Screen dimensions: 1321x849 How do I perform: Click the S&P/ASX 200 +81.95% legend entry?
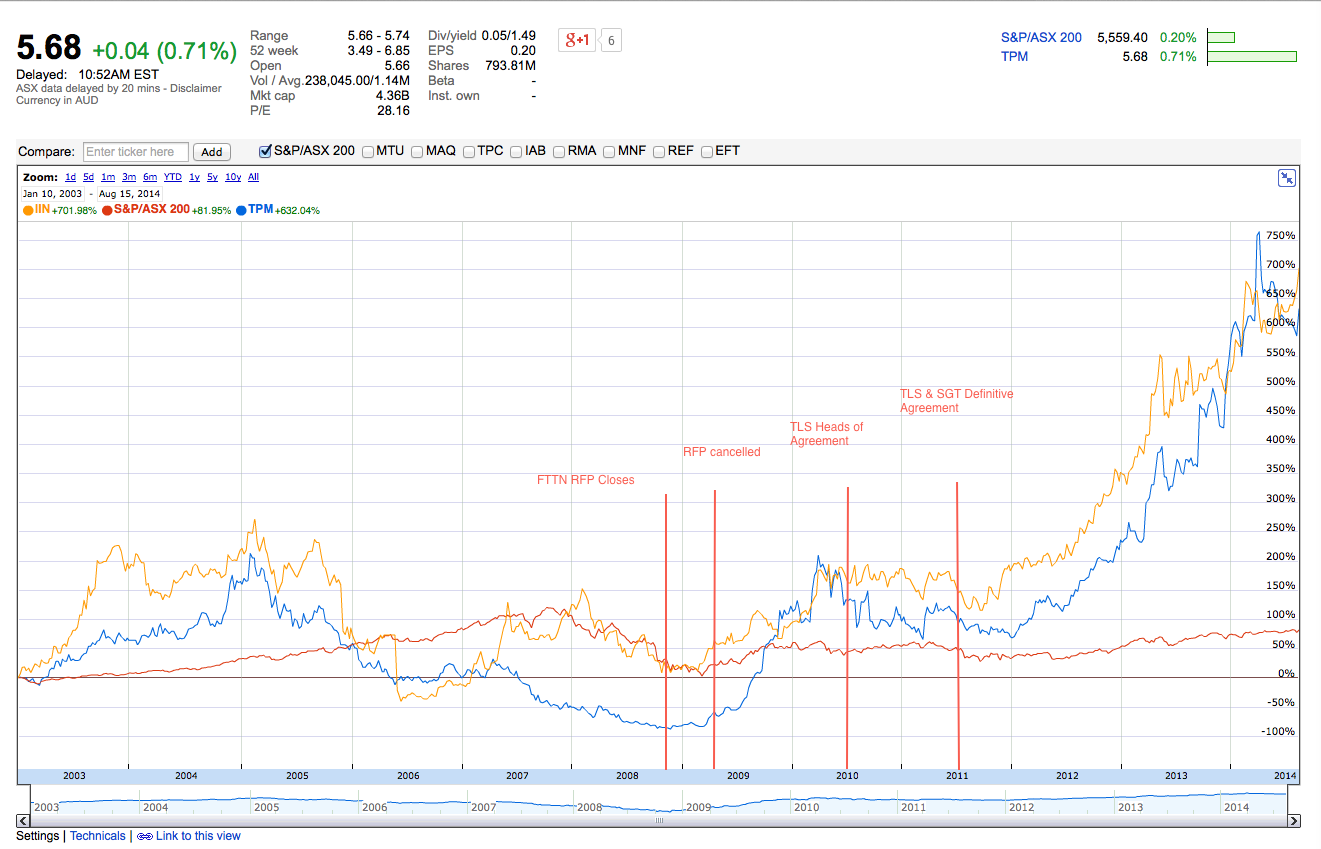167,210
